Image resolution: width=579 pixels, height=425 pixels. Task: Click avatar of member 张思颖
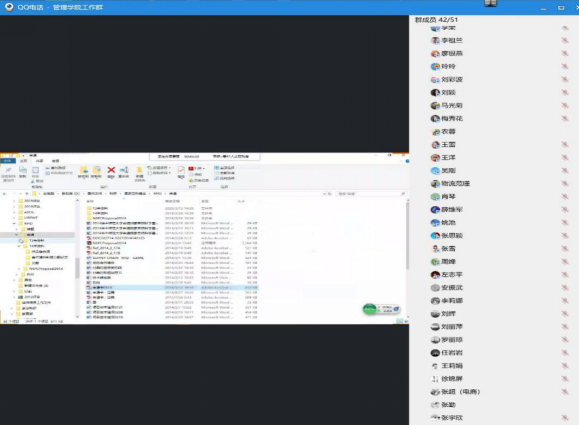(x=435, y=236)
